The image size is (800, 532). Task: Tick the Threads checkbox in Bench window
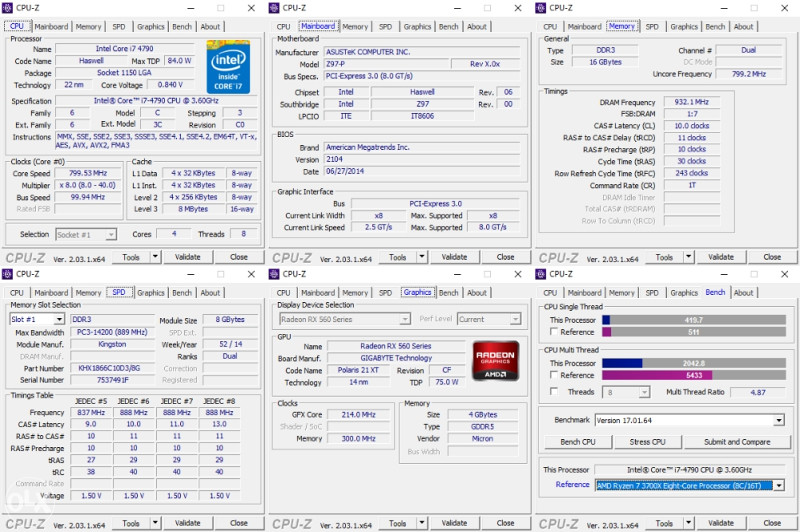[x=554, y=391]
